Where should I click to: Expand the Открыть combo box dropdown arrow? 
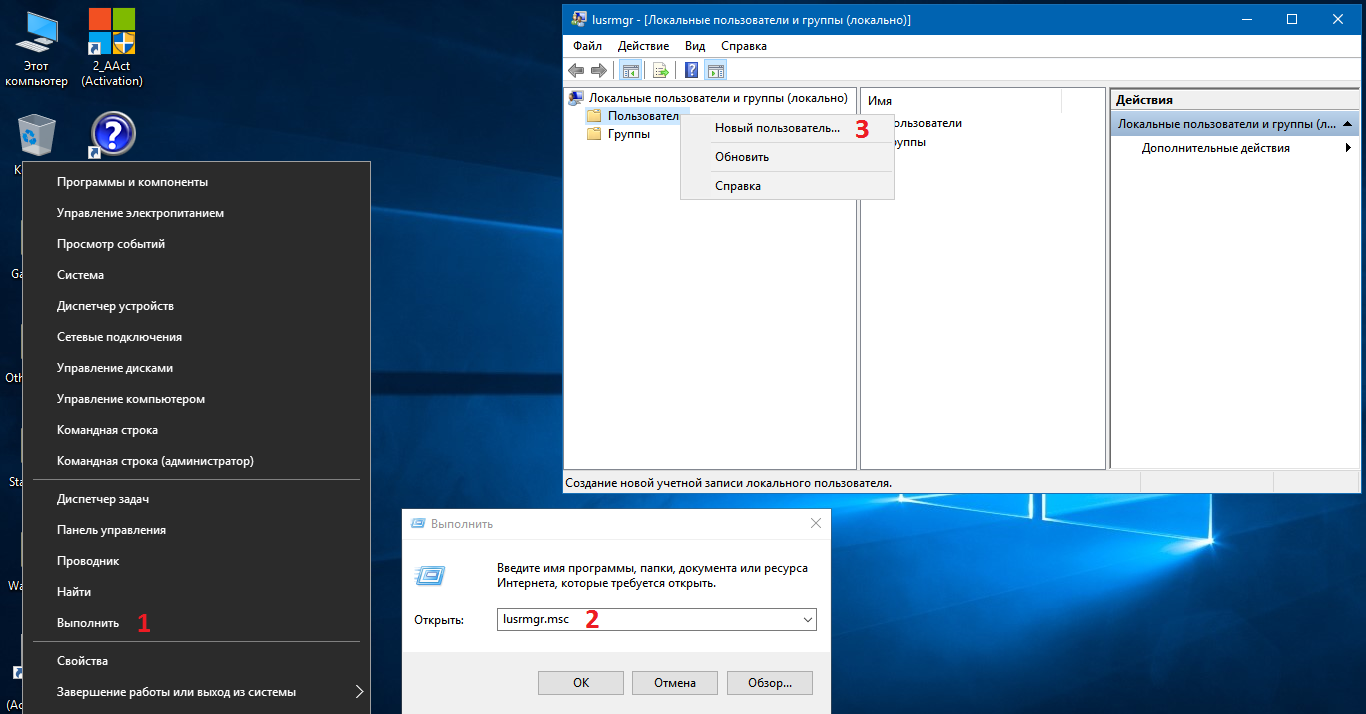(807, 620)
